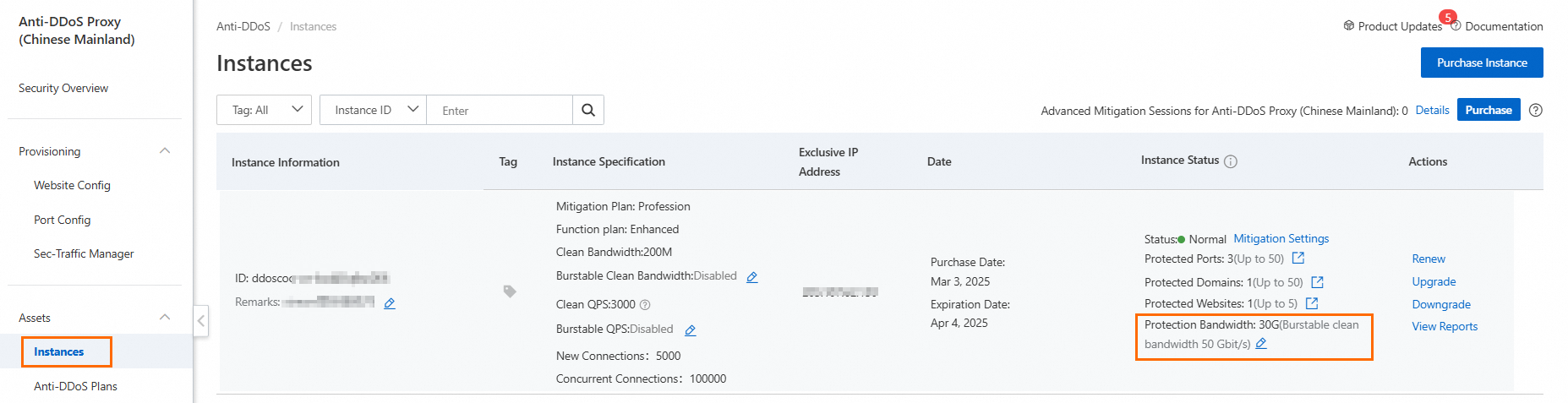Viewport: 1568px width, 403px height.
Task: Click the instance tag icon
Action: pos(510,291)
